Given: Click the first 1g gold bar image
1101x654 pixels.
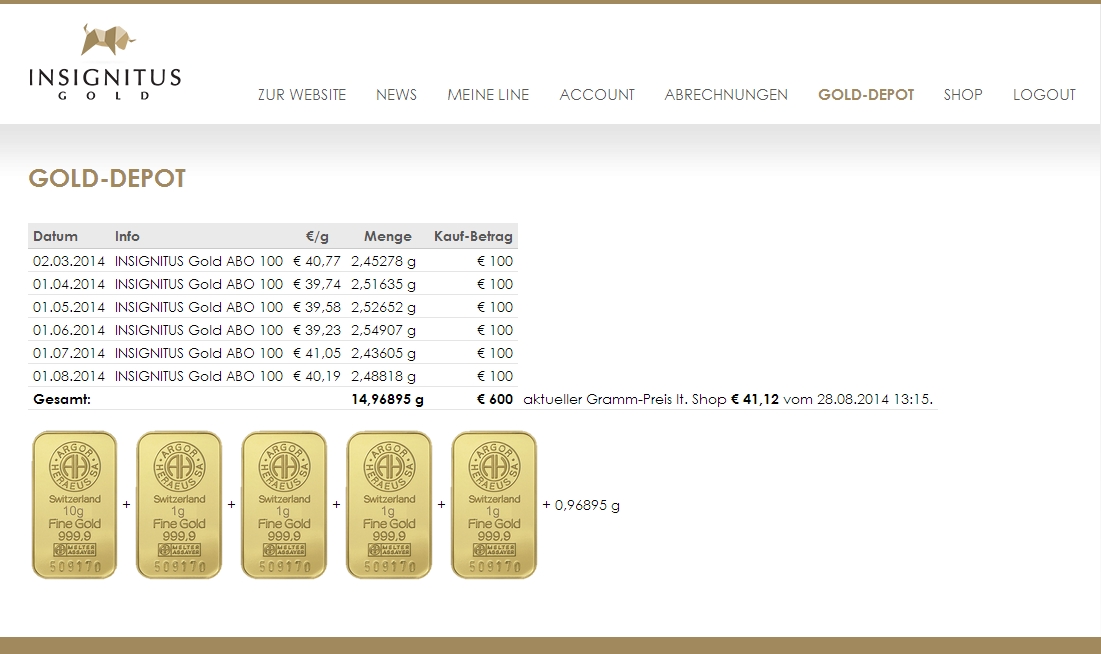Looking at the screenshot, I should 179,505.
